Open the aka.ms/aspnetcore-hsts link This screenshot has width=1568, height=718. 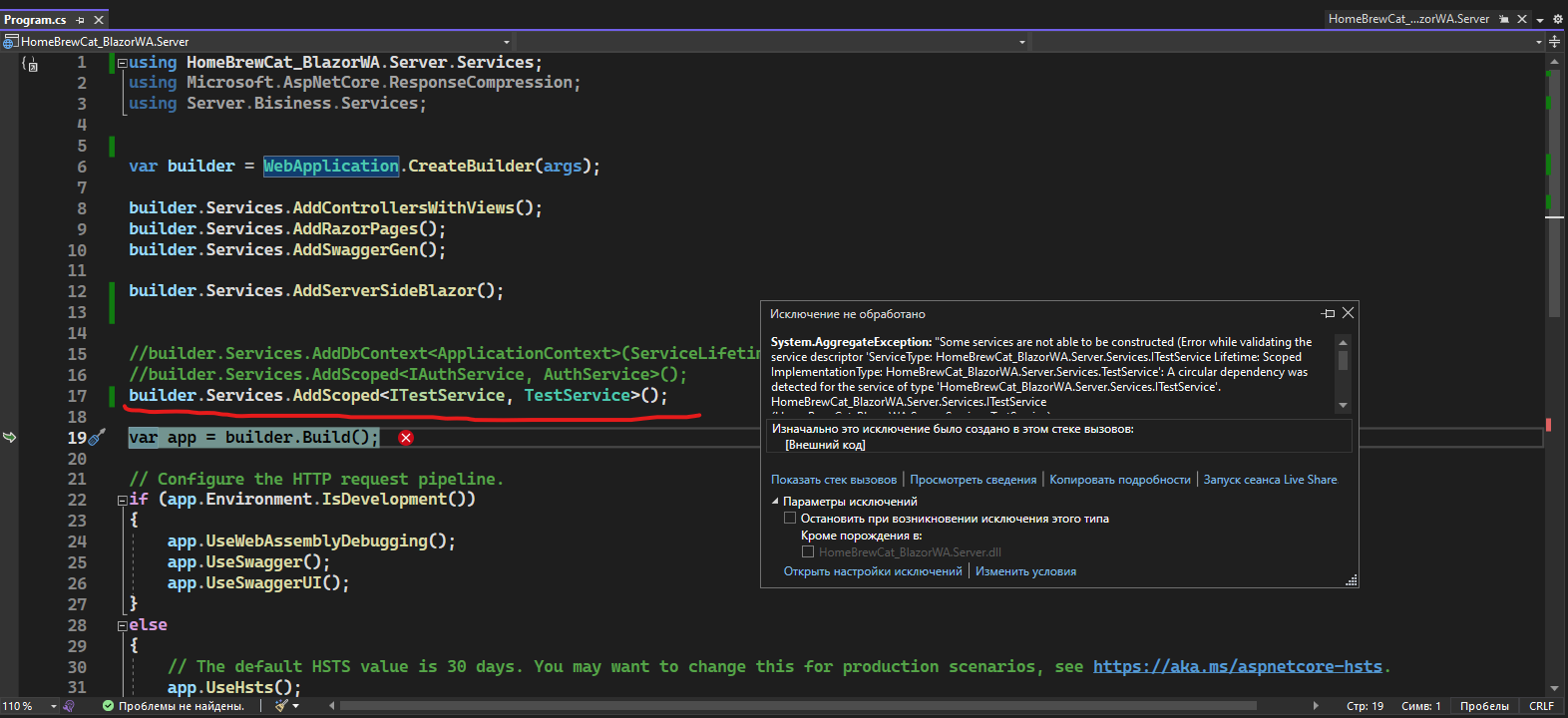coord(1238,666)
